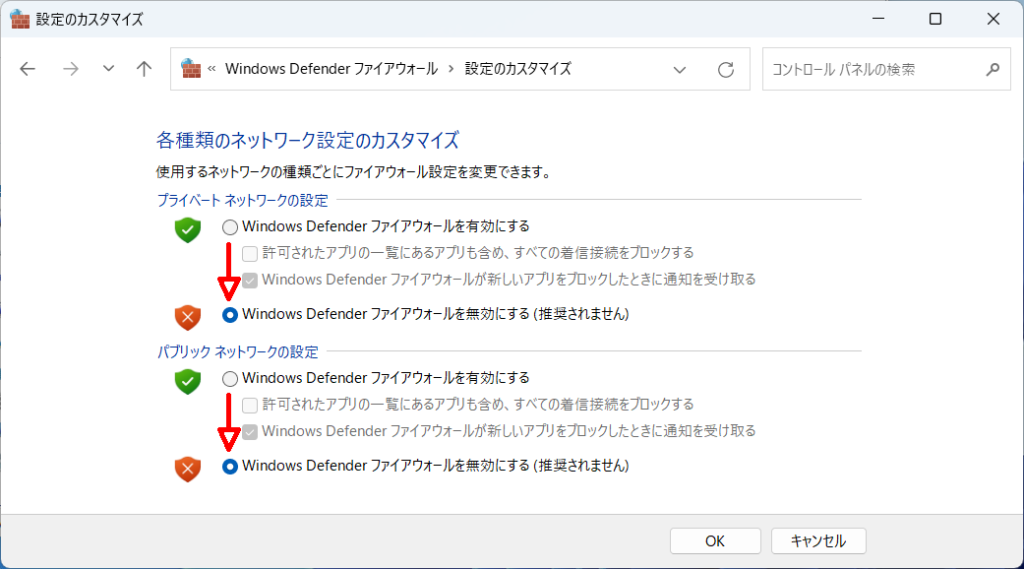
Task: Click green shield icon in public section
Action: point(187,382)
